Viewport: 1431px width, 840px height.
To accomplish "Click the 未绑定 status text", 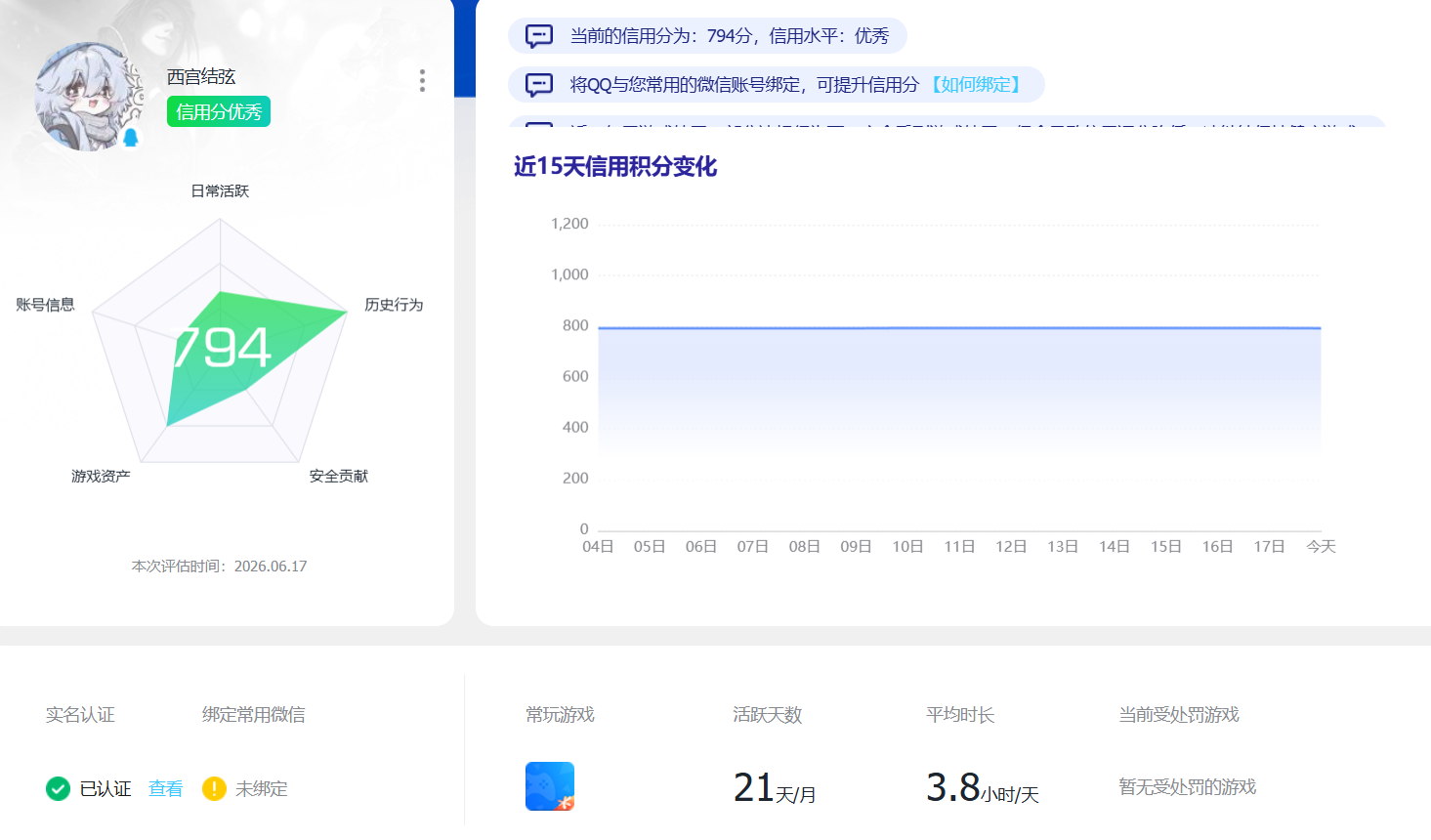I will pos(261,788).
